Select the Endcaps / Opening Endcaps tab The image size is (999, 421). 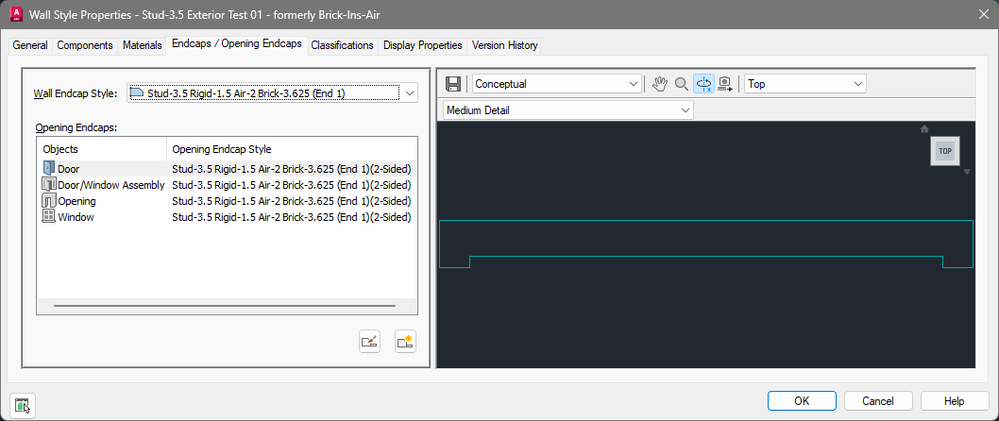237,44
